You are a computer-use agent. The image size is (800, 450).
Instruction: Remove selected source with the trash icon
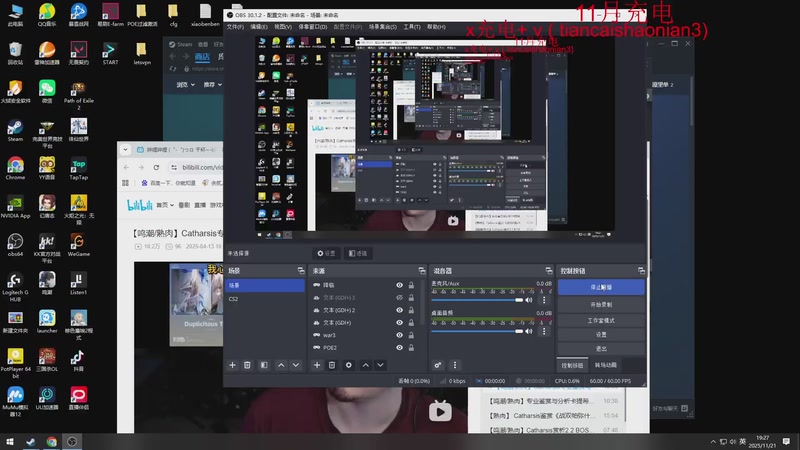click(x=332, y=365)
